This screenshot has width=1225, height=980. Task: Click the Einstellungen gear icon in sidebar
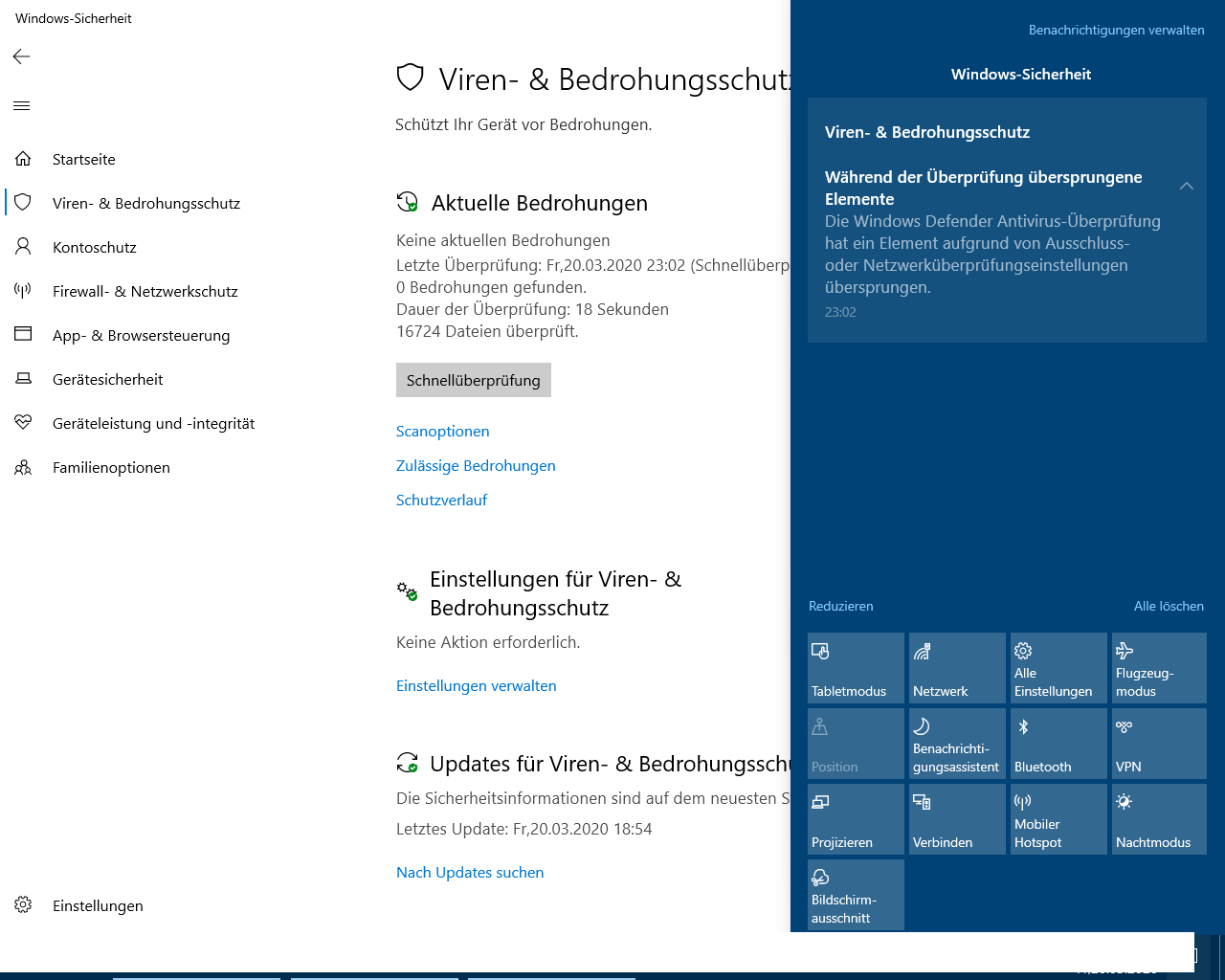[23, 905]
